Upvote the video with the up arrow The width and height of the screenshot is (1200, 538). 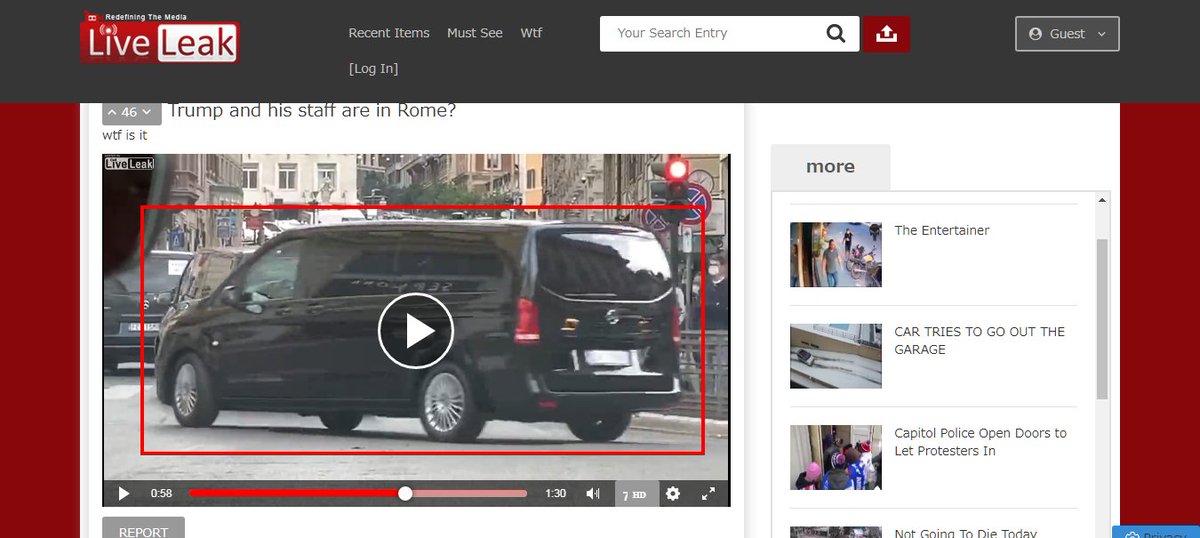click(112, 112)
